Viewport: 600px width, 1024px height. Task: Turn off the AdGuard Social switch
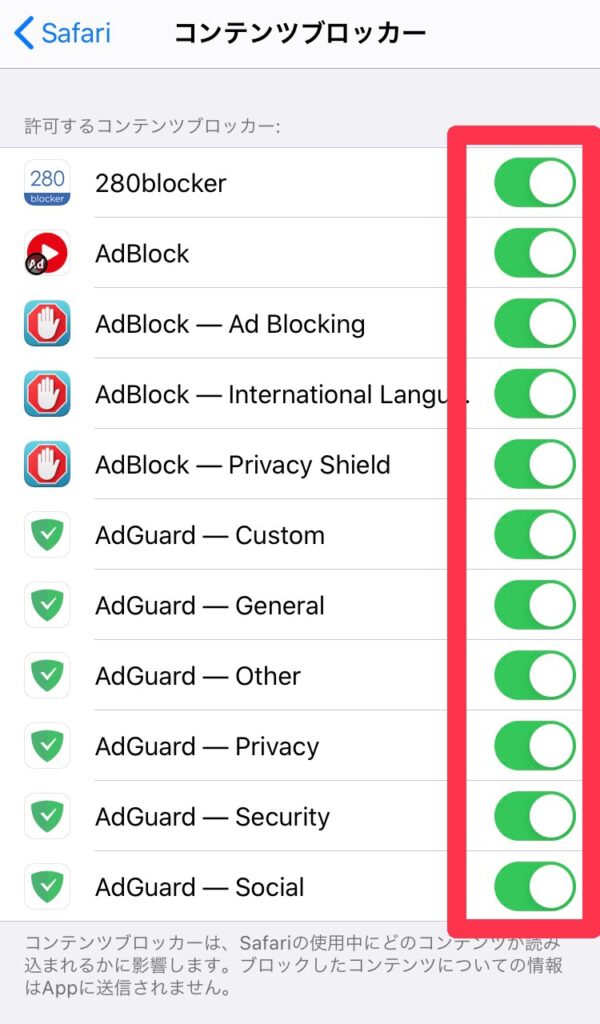534,887
